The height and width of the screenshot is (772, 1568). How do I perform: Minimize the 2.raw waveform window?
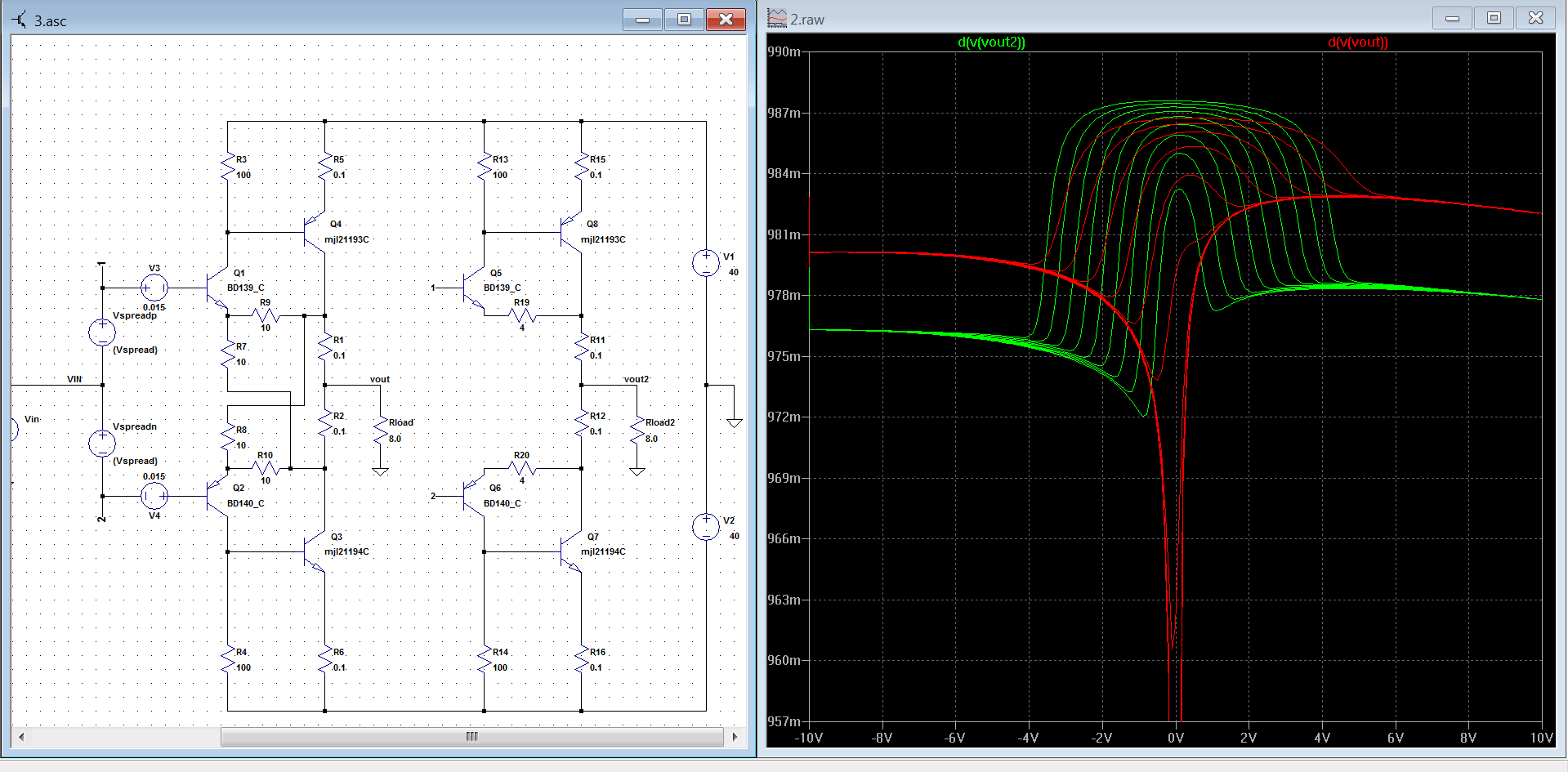[1453, 18]
